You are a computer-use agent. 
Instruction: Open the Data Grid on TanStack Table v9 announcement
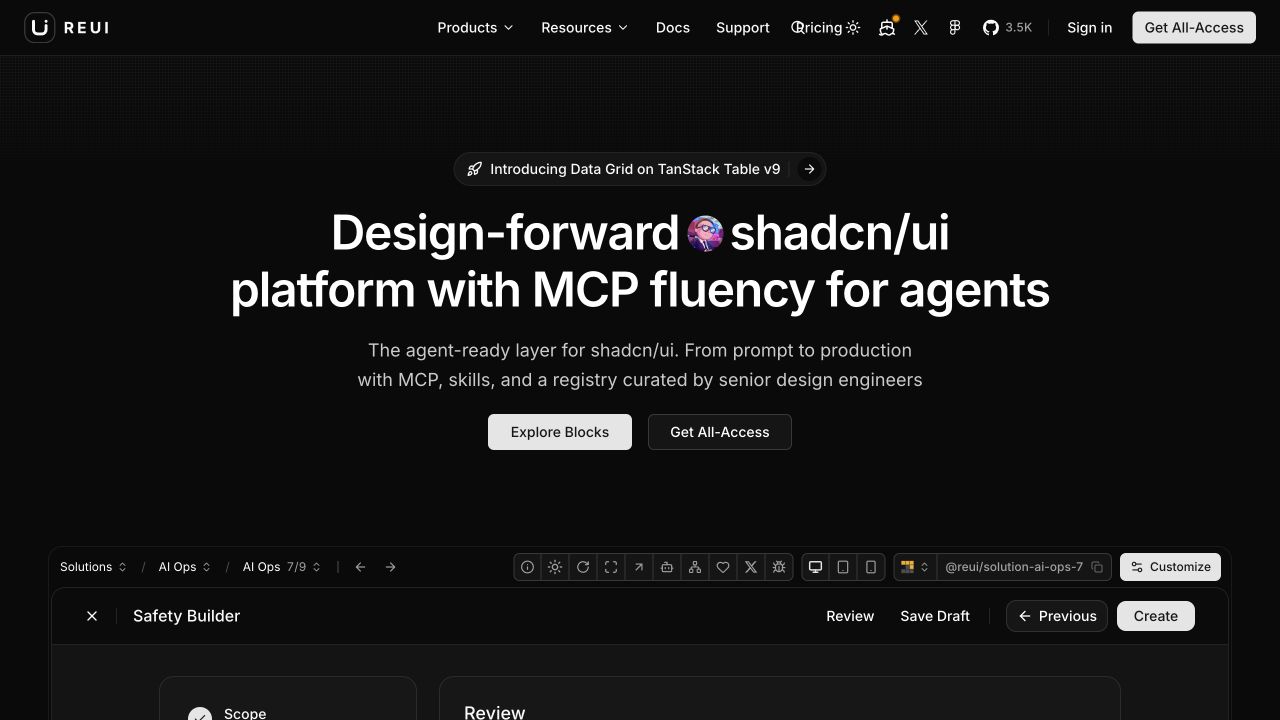[x=635, y=169]
